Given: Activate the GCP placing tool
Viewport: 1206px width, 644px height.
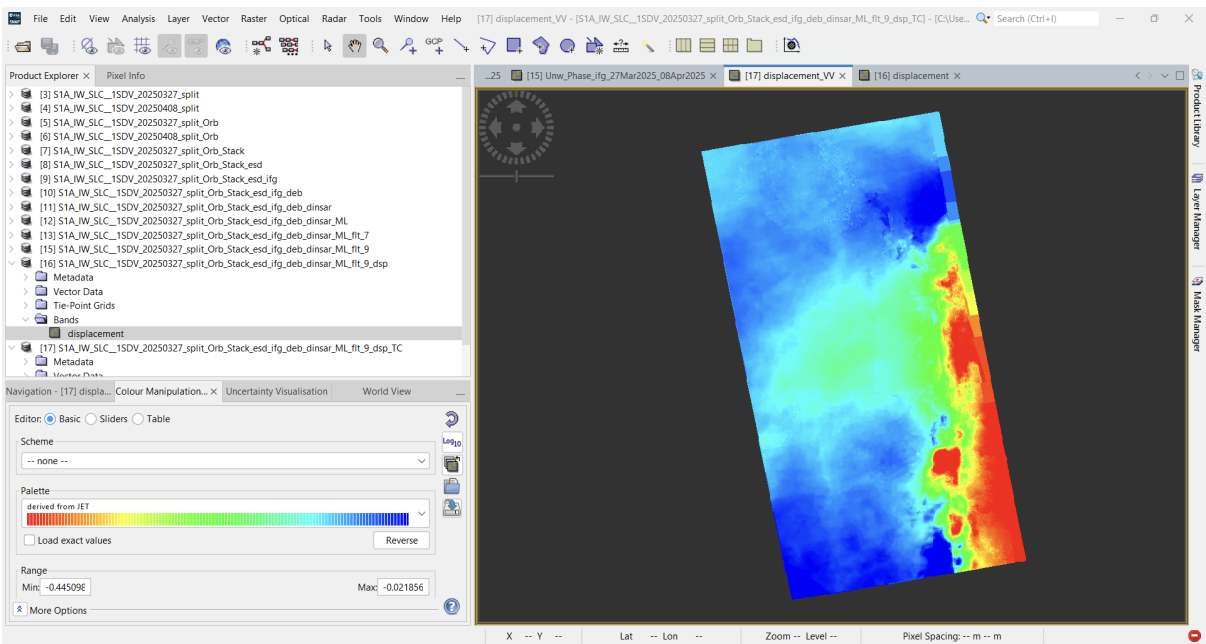Looking at the screenshot, I should (434, 45).
